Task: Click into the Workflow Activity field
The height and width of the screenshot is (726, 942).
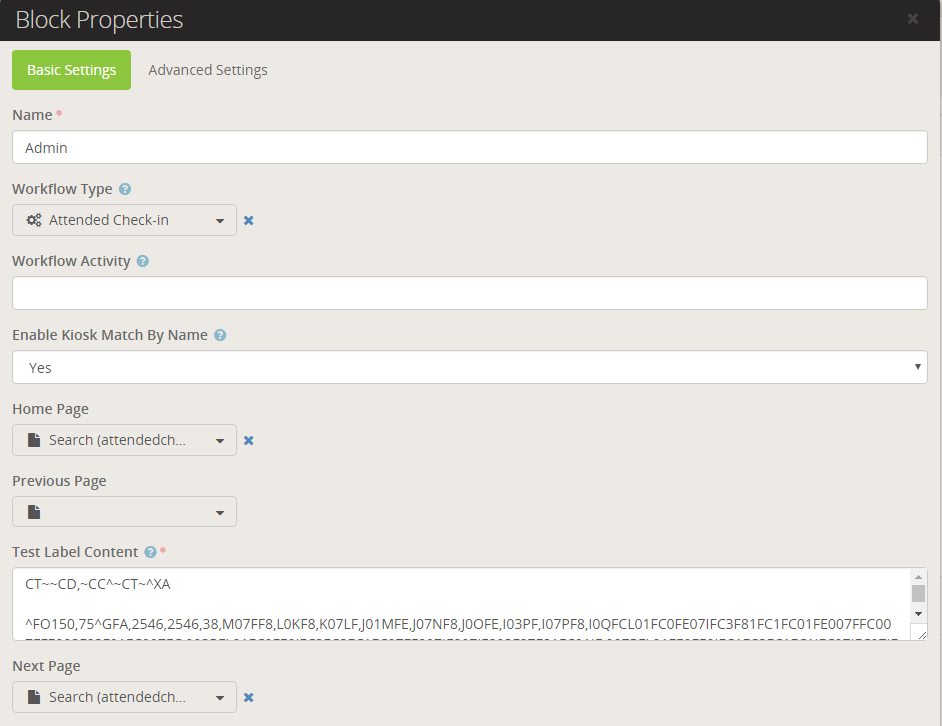Action: [470, 293]
